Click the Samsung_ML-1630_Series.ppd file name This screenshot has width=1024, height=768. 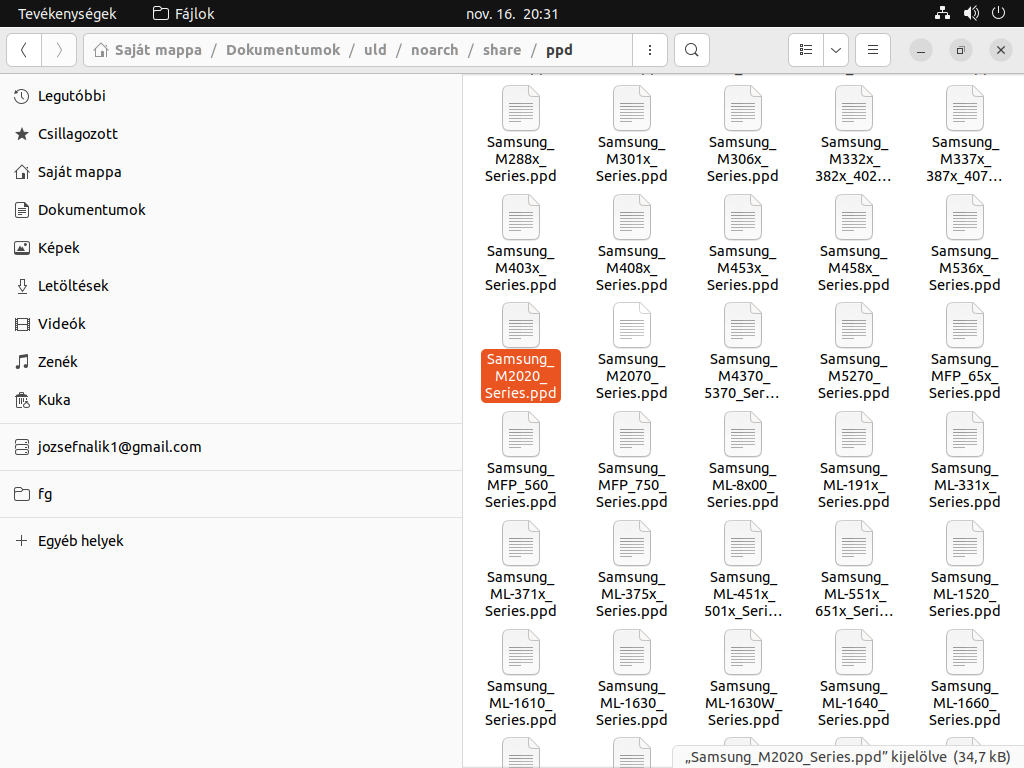(632, 703)
